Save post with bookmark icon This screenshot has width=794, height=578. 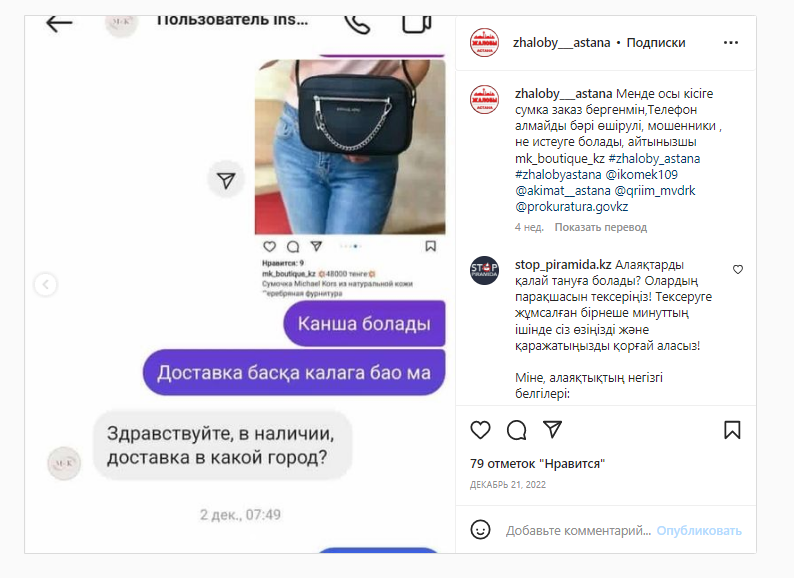click(732, 430)
